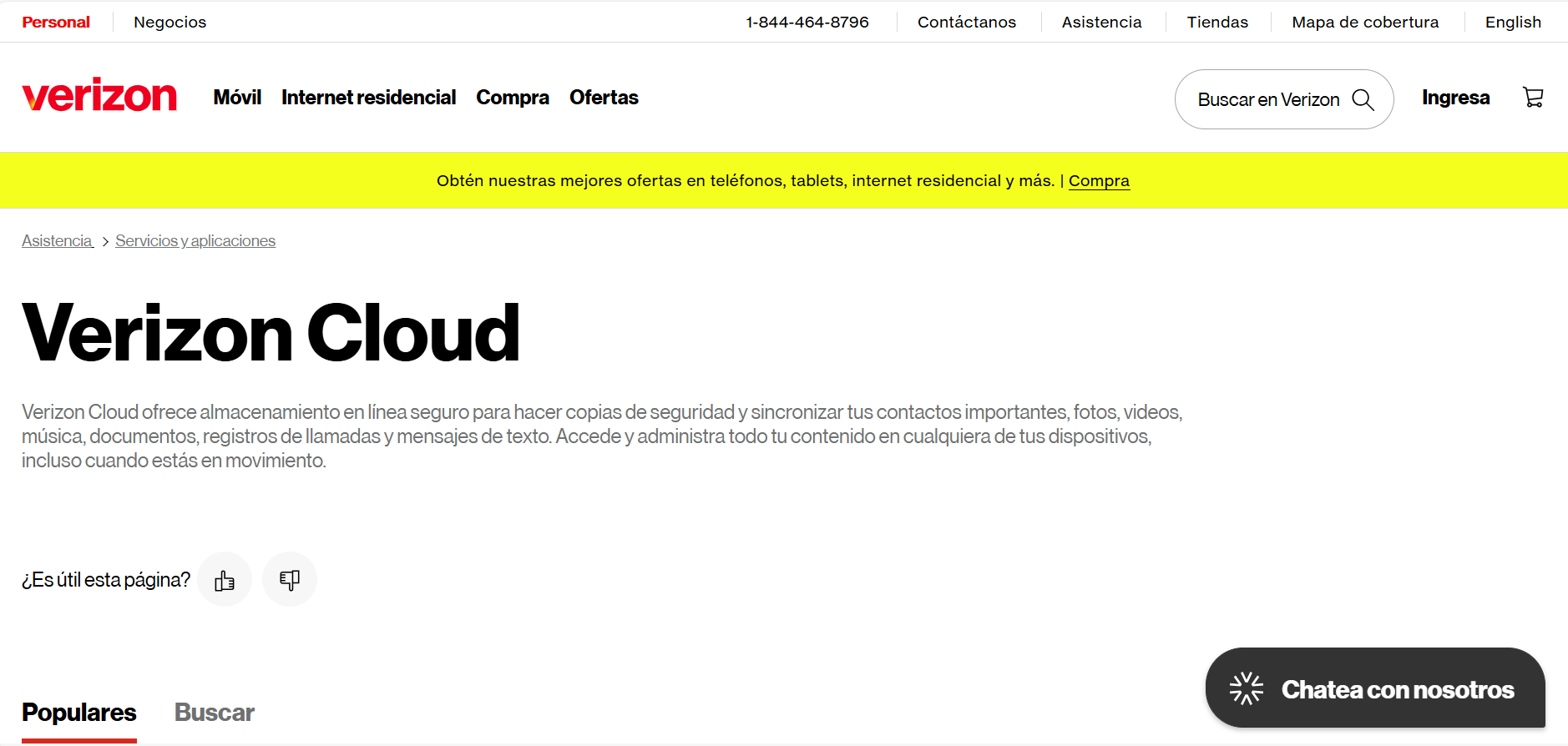Click the '¿Es útil esta página?' text
1568x746 pixels.
[x=106, y=580]
